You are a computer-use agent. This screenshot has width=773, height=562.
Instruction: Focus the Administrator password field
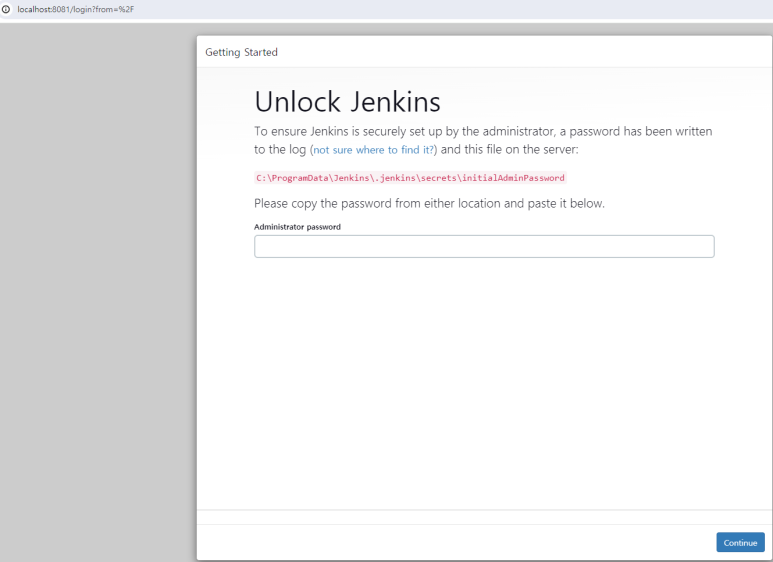(484, 246)
